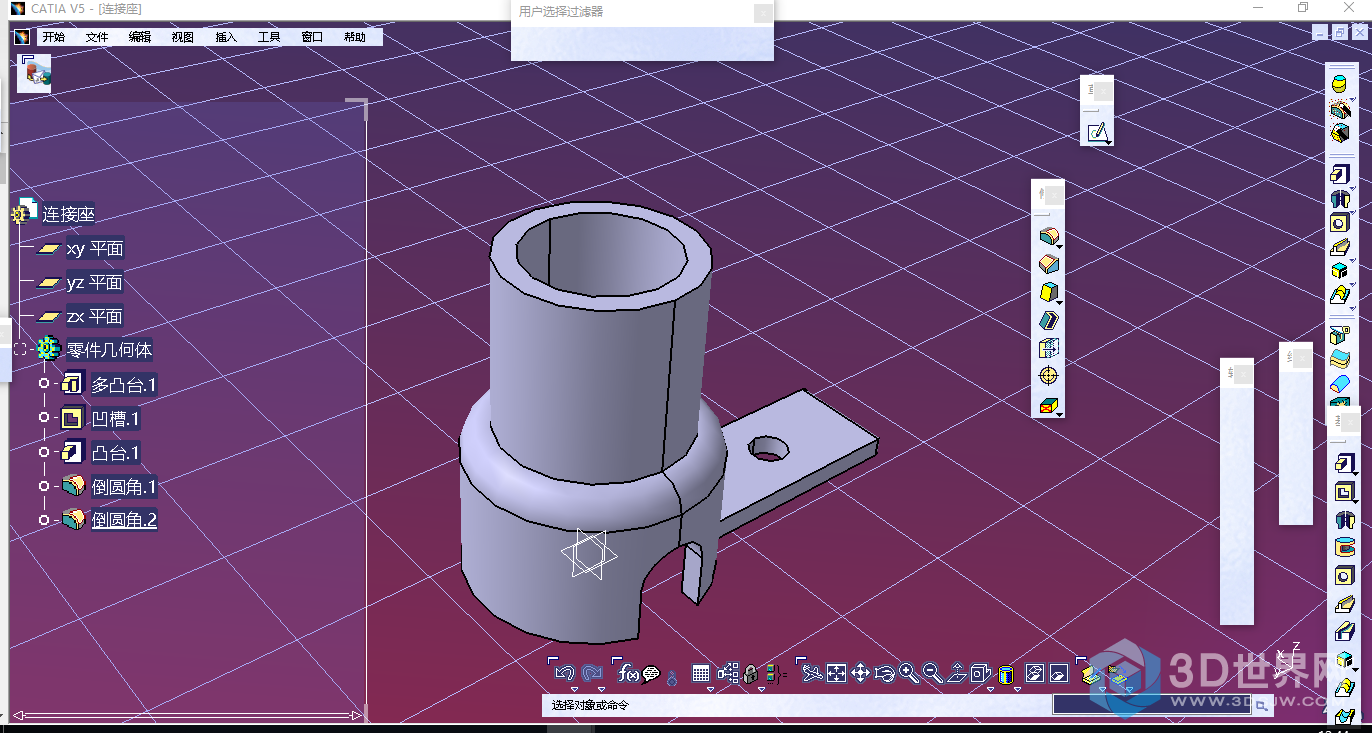Screen dimensions: 1372x733
Task: Click the Isometric quick view cube
Action: (980, 673)
